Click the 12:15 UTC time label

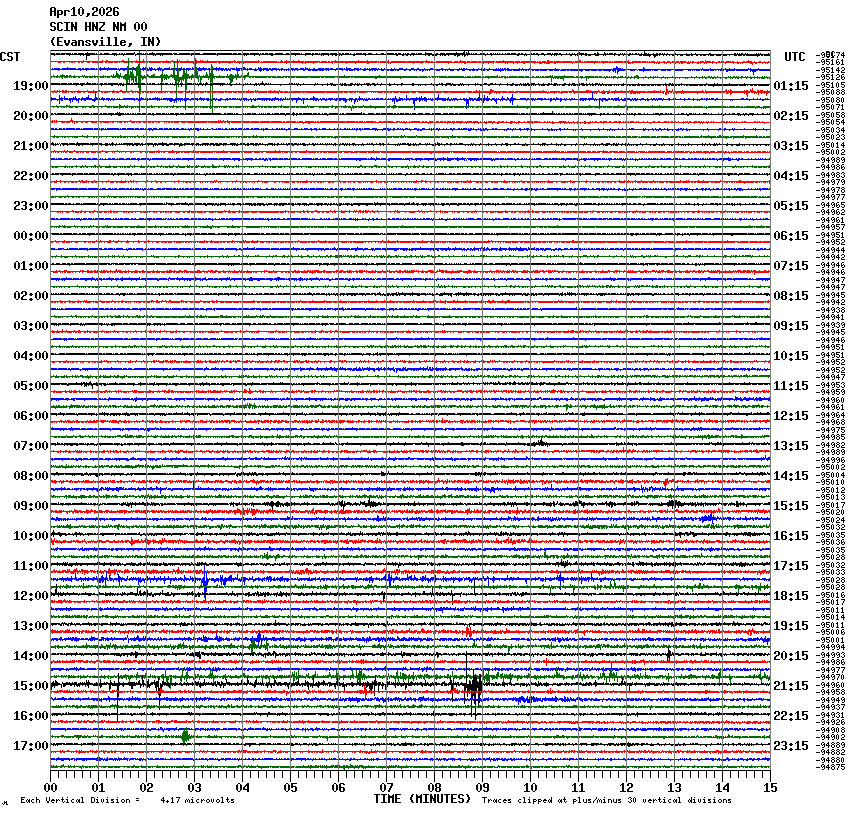791,416
